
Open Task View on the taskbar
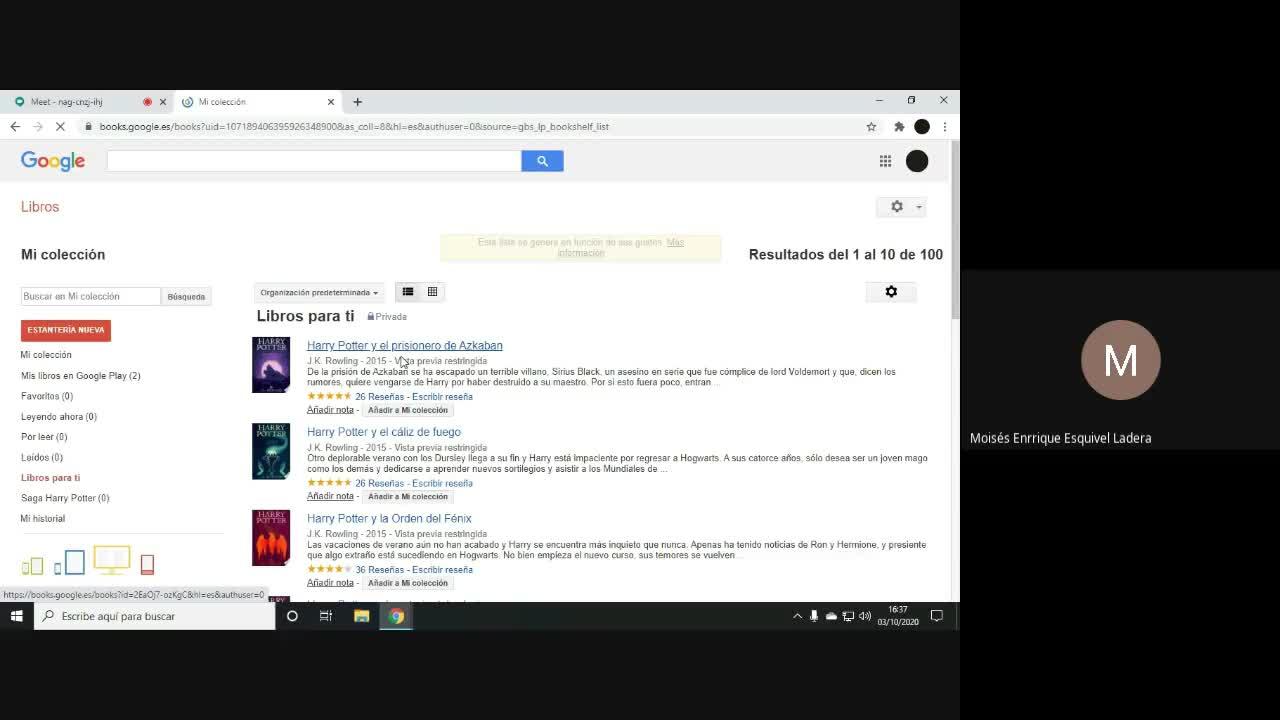326,616
